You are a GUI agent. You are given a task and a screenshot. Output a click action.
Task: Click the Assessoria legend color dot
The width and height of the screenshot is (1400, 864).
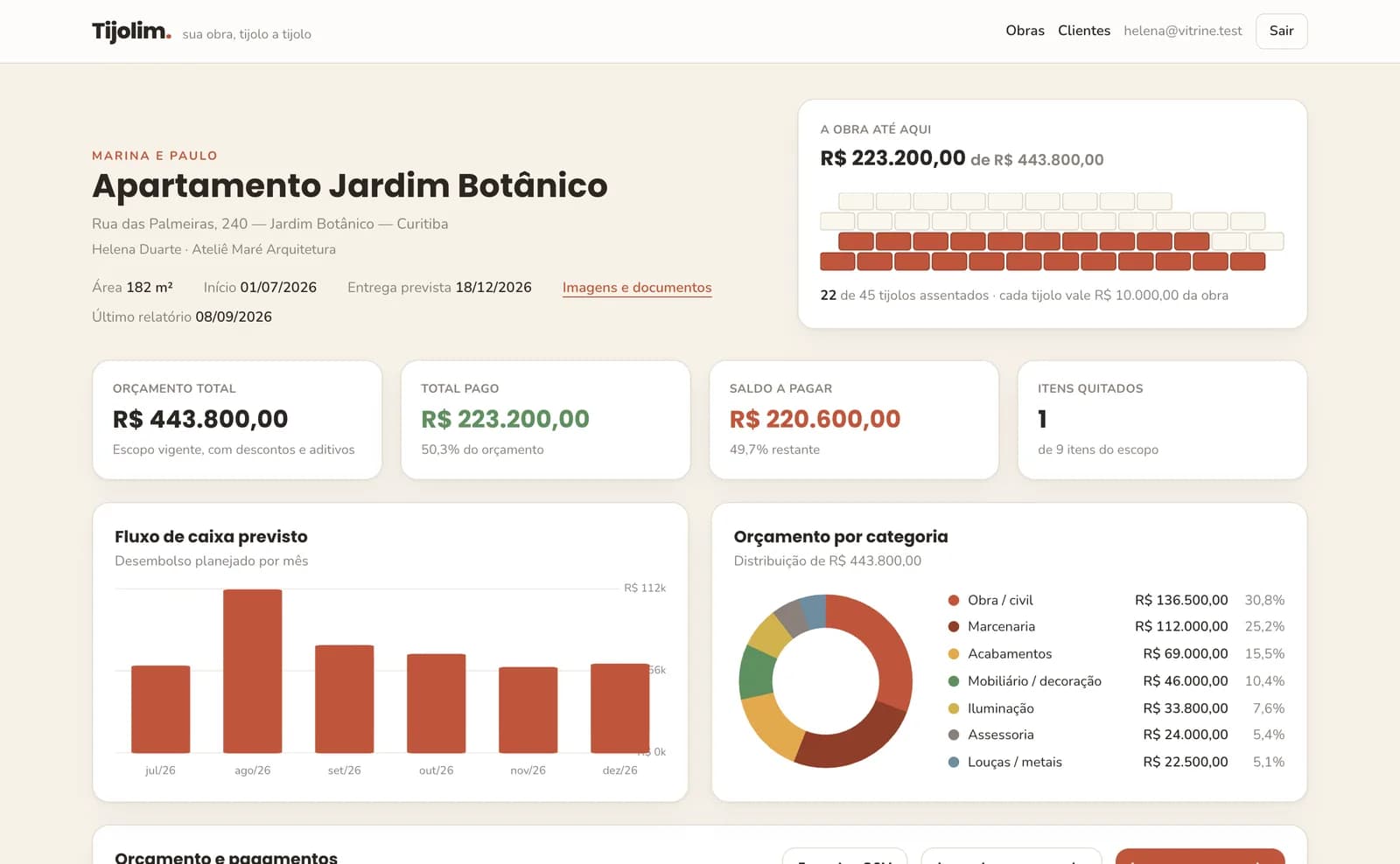954,735
